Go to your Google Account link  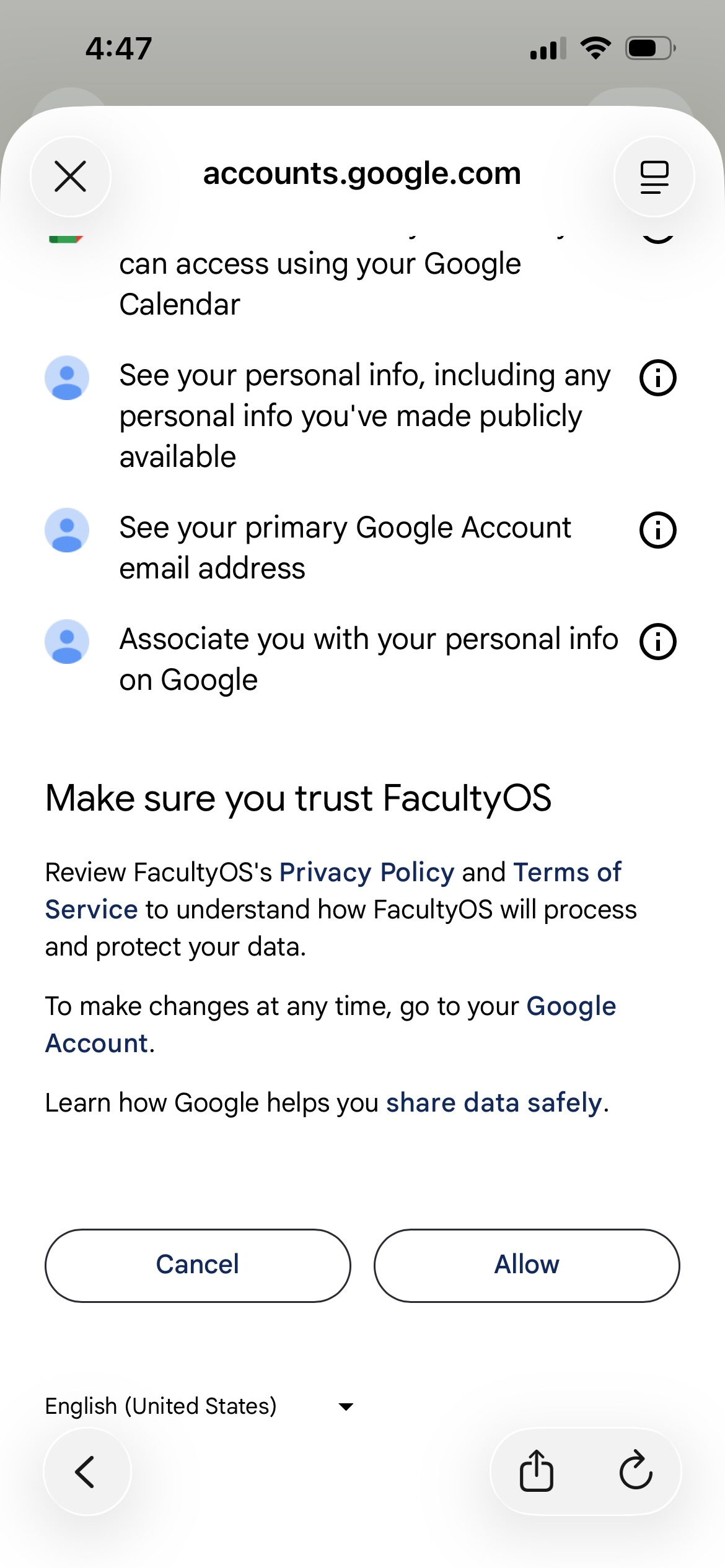coord(331,1024)
